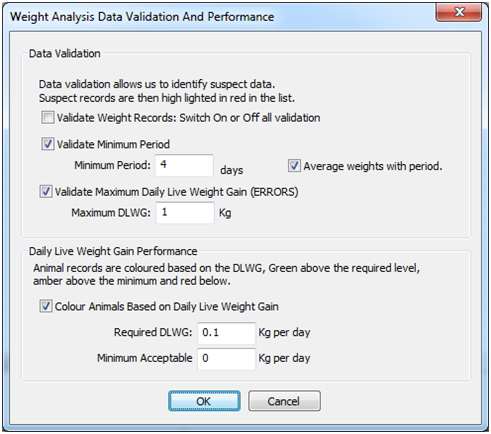Click the 'Maximum DLWG:' field label
The image size is (491, 434).
111,213
